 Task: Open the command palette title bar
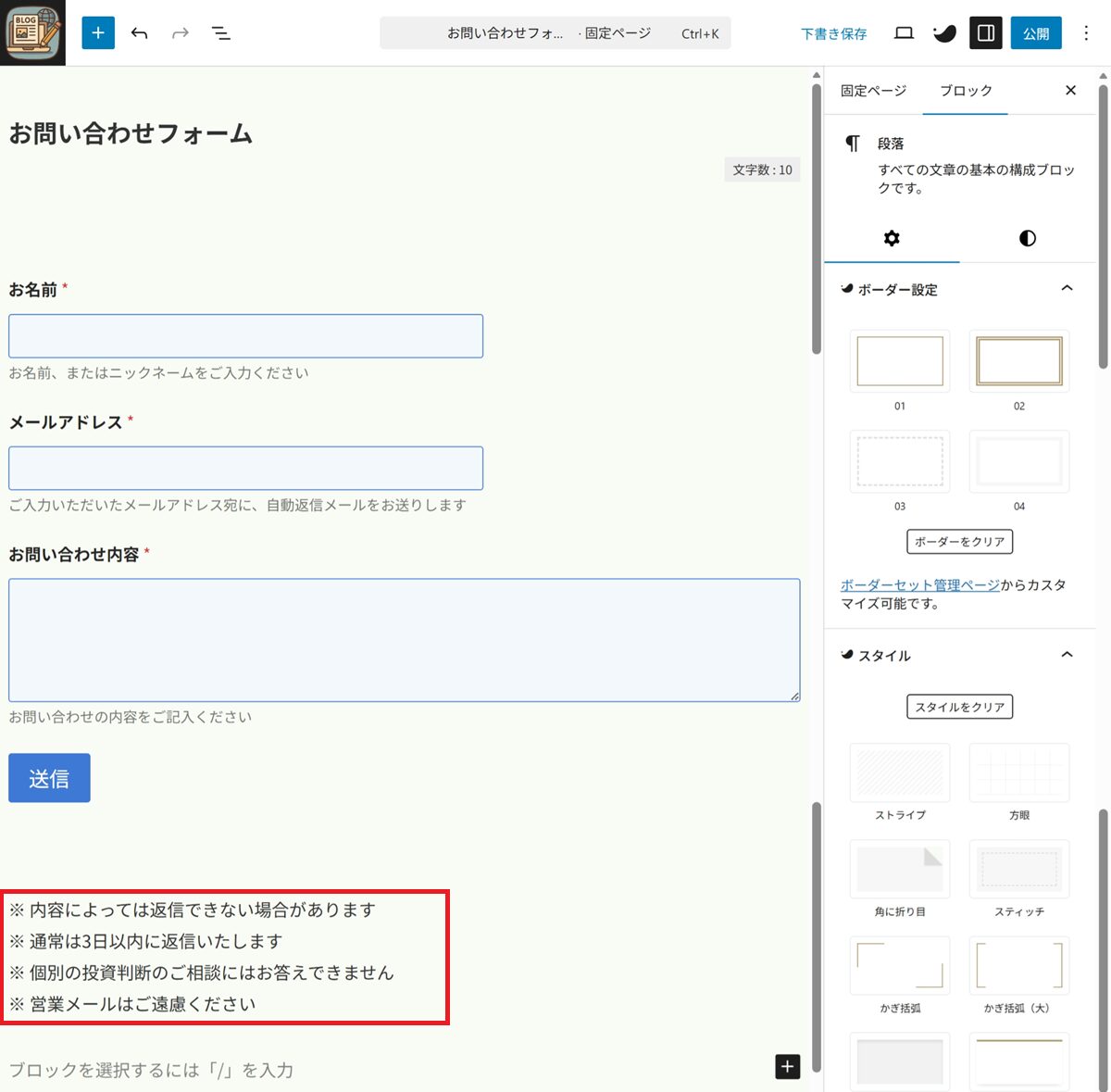click(555, 33)
